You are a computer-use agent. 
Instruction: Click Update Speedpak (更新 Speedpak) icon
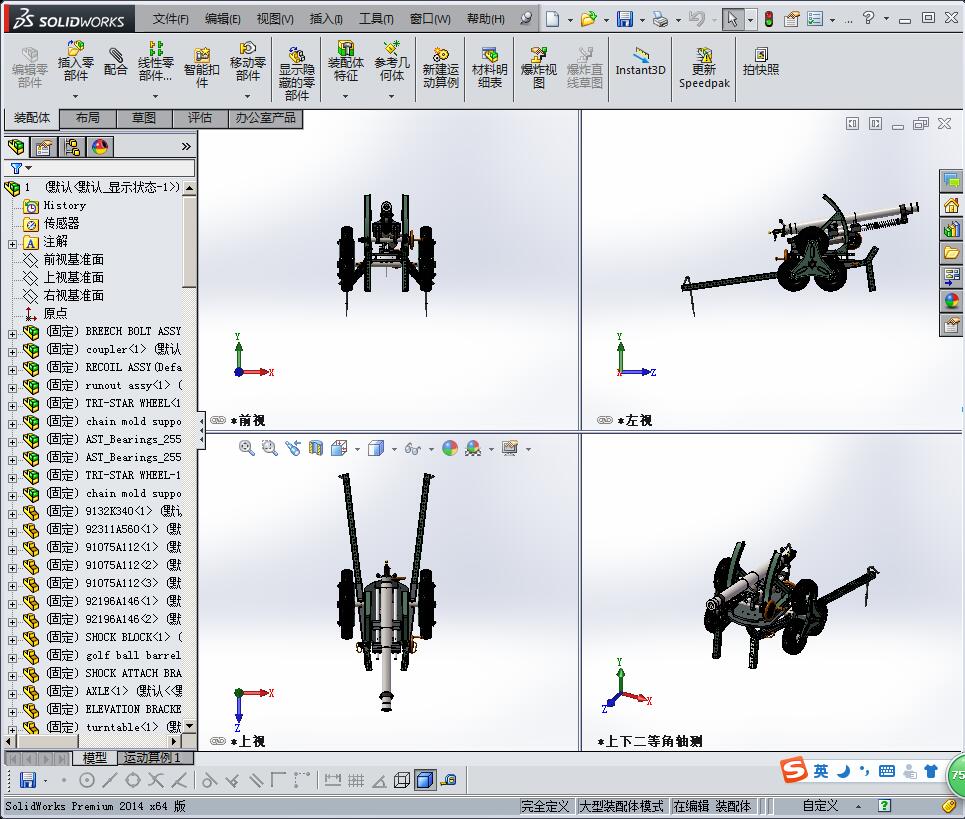[704, 68]
